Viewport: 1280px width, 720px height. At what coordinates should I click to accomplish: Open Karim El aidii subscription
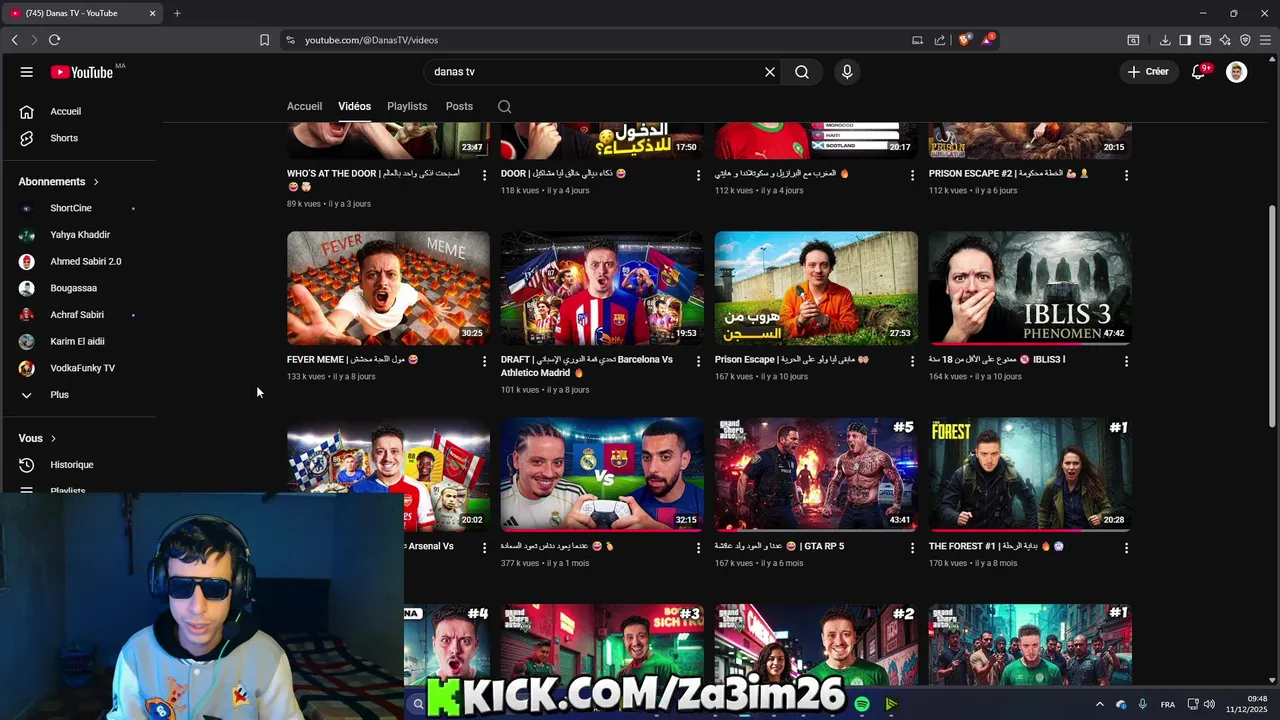(x=80, y=341)
